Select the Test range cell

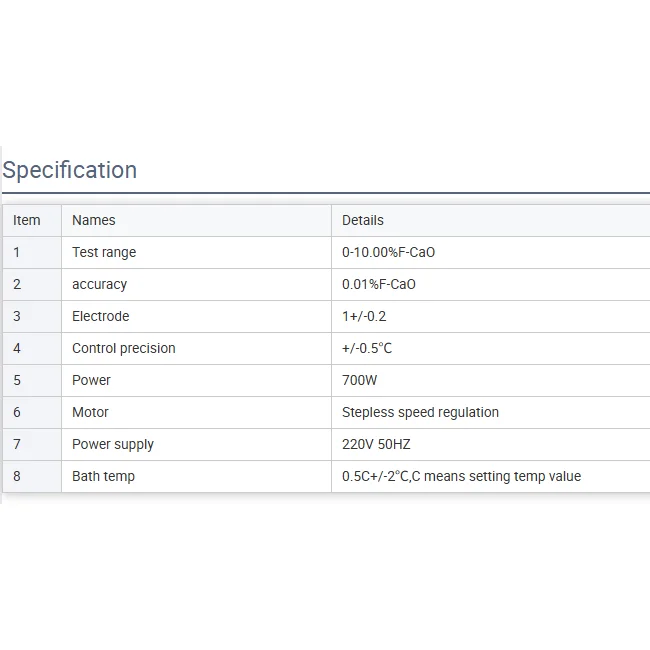click(x=104, y=252)
